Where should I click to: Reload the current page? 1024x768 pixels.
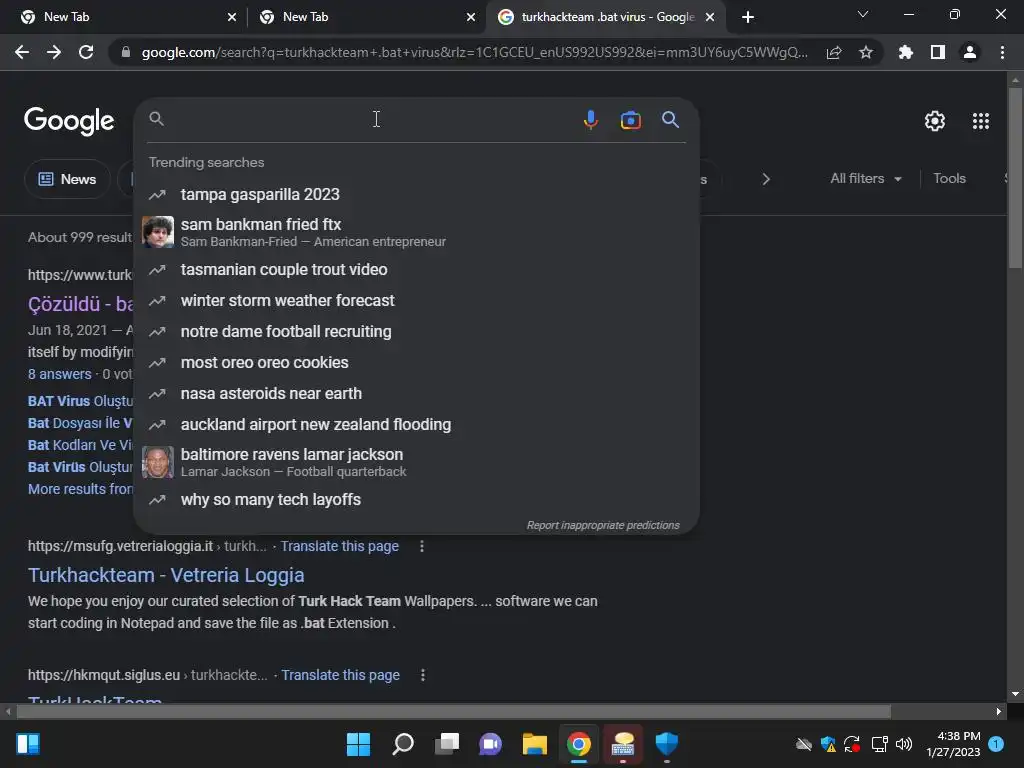pyautogui.click(x=86, y=52)
